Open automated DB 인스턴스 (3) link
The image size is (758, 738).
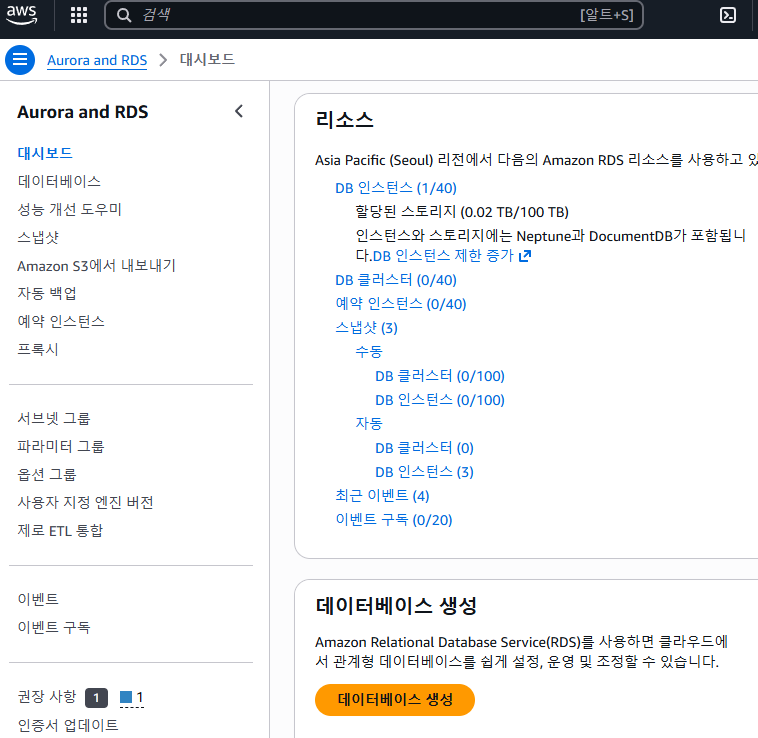(424, 472)
